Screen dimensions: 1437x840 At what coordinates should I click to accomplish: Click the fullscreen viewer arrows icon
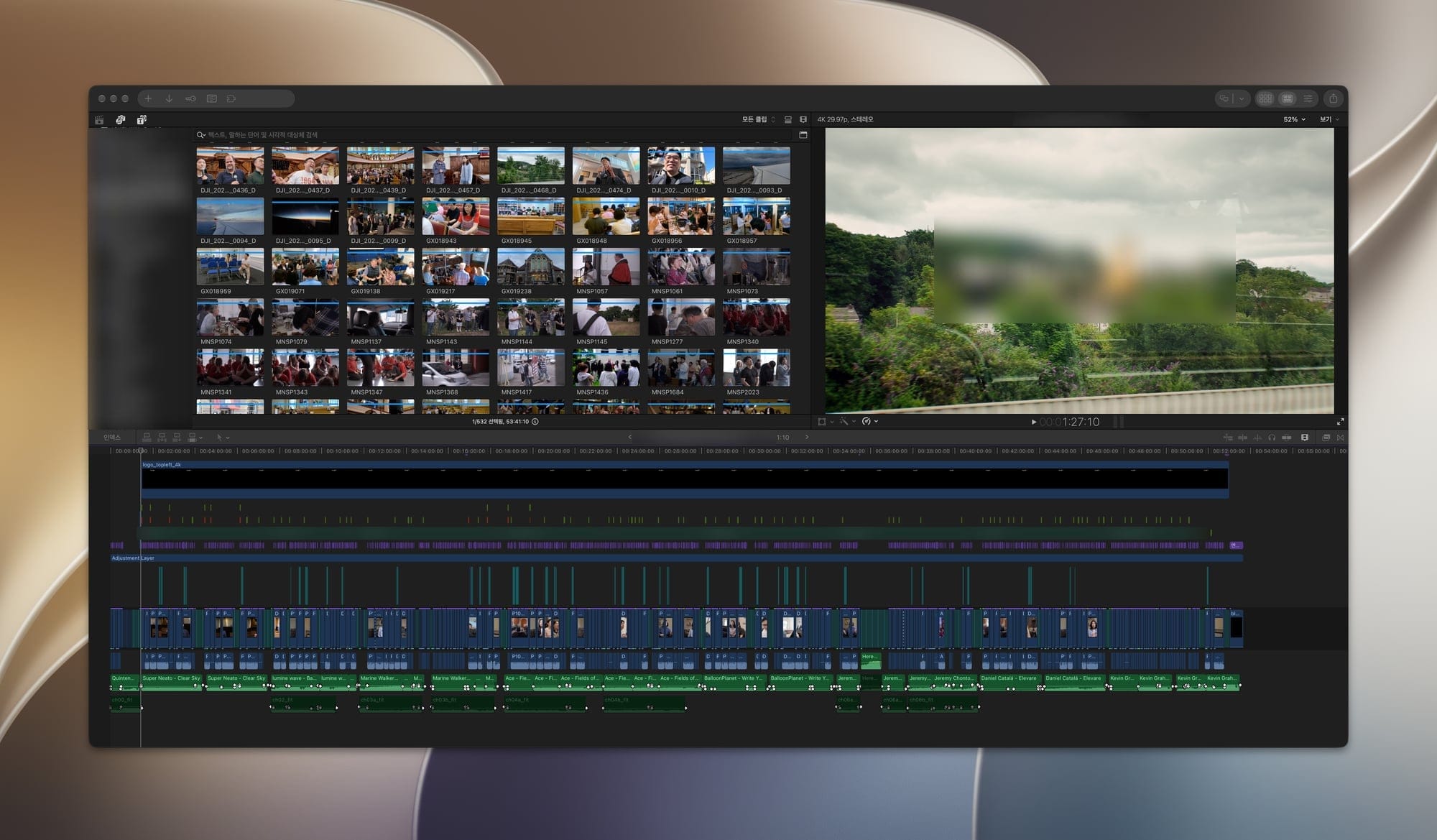click(x=1340, y=422)
